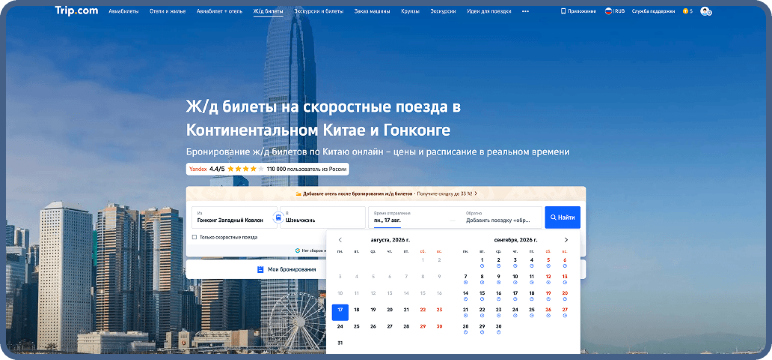772x360 pixels.
Task: Click the Russian flag currency icon
Action: [609, 11]
